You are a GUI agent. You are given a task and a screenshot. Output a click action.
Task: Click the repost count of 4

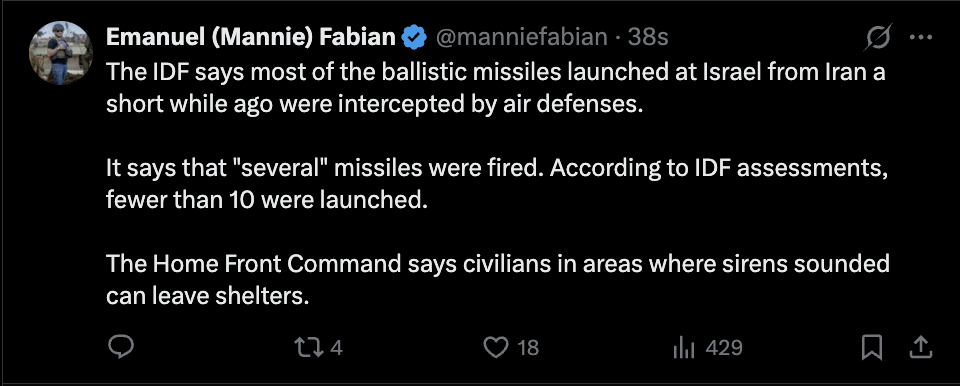[x=336, y=348]
